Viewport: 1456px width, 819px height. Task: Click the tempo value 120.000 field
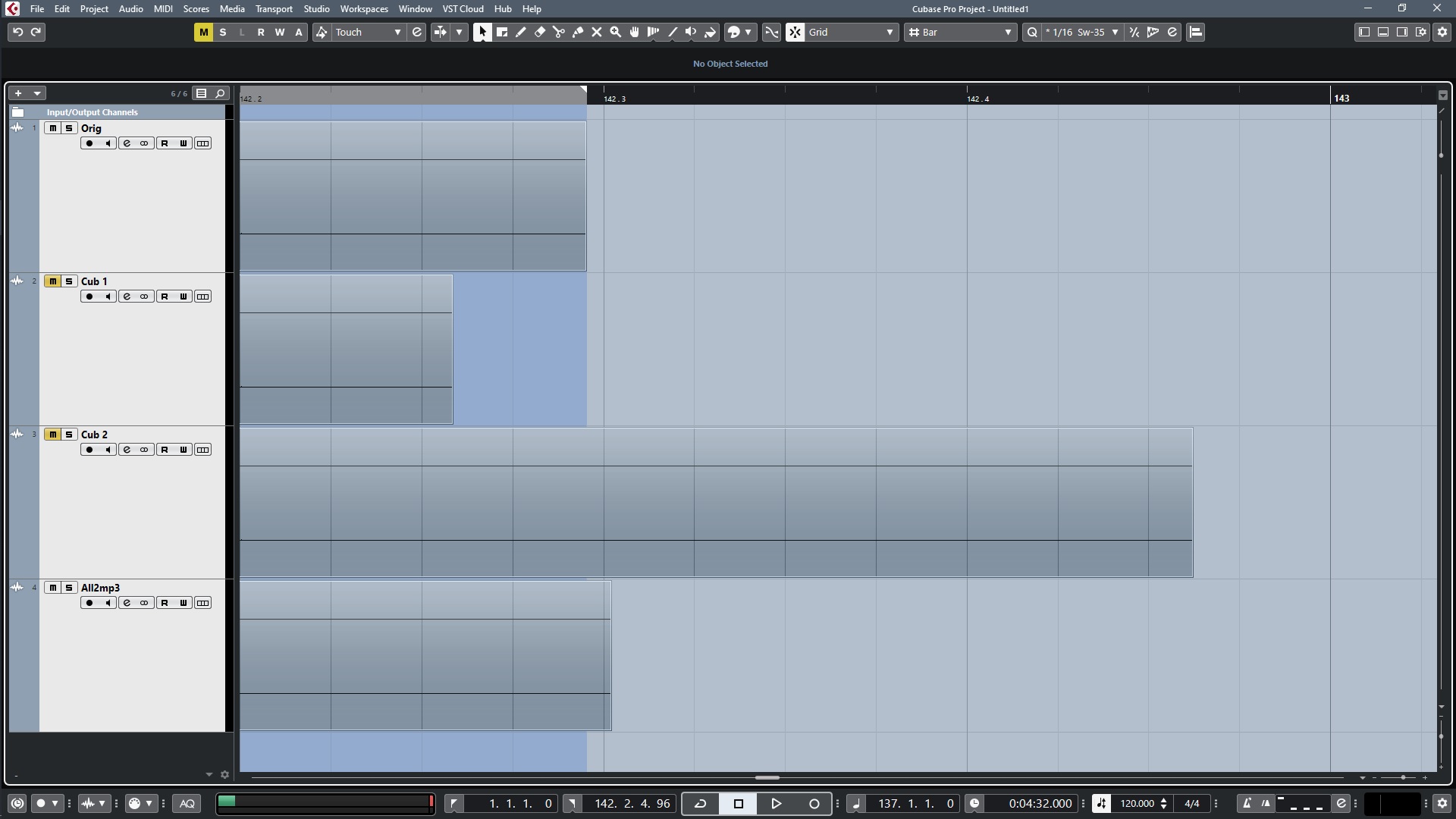pyautogui.click(x=1137, y=804)
